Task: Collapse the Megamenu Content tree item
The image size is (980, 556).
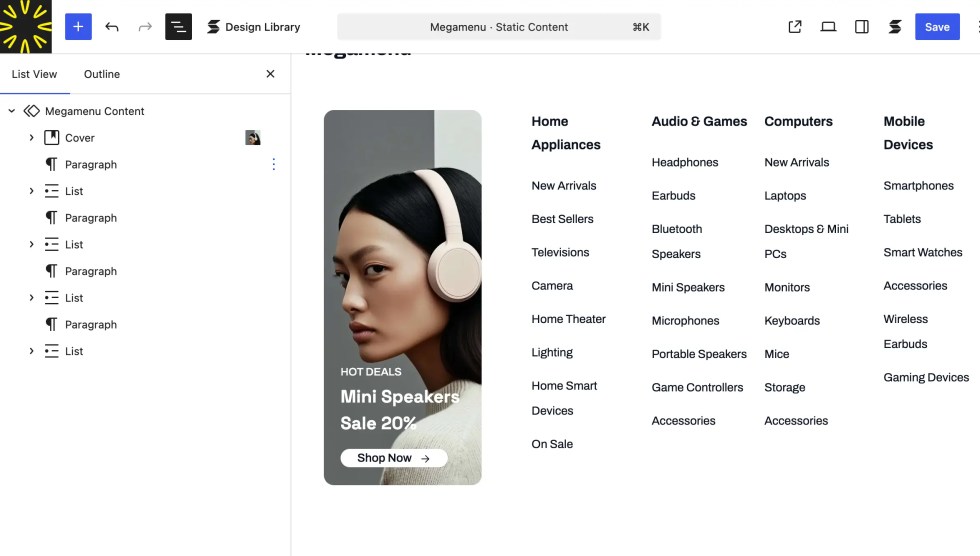Action: pos(11,111)
